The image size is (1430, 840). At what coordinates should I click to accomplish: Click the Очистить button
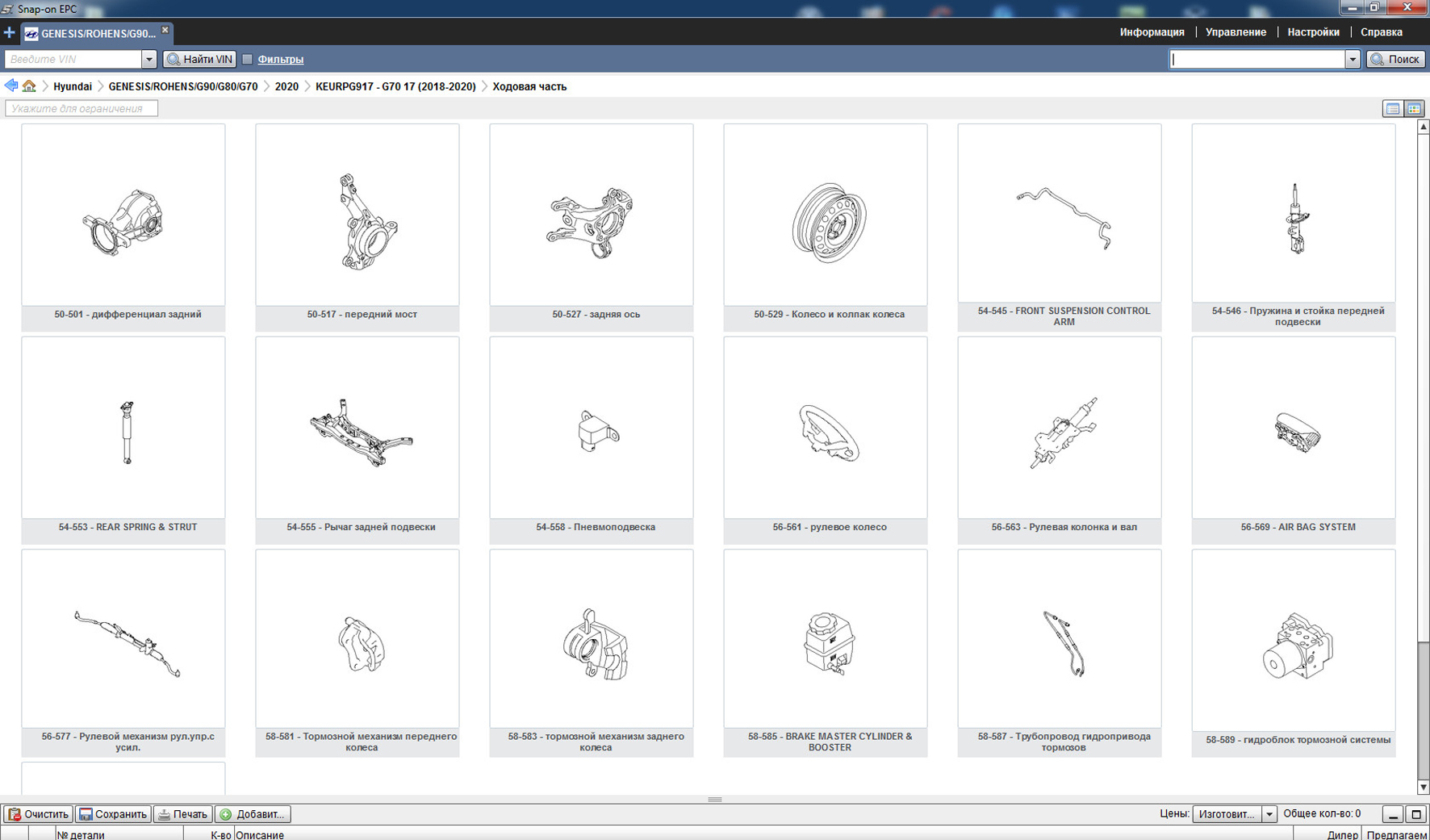point(38,814)
